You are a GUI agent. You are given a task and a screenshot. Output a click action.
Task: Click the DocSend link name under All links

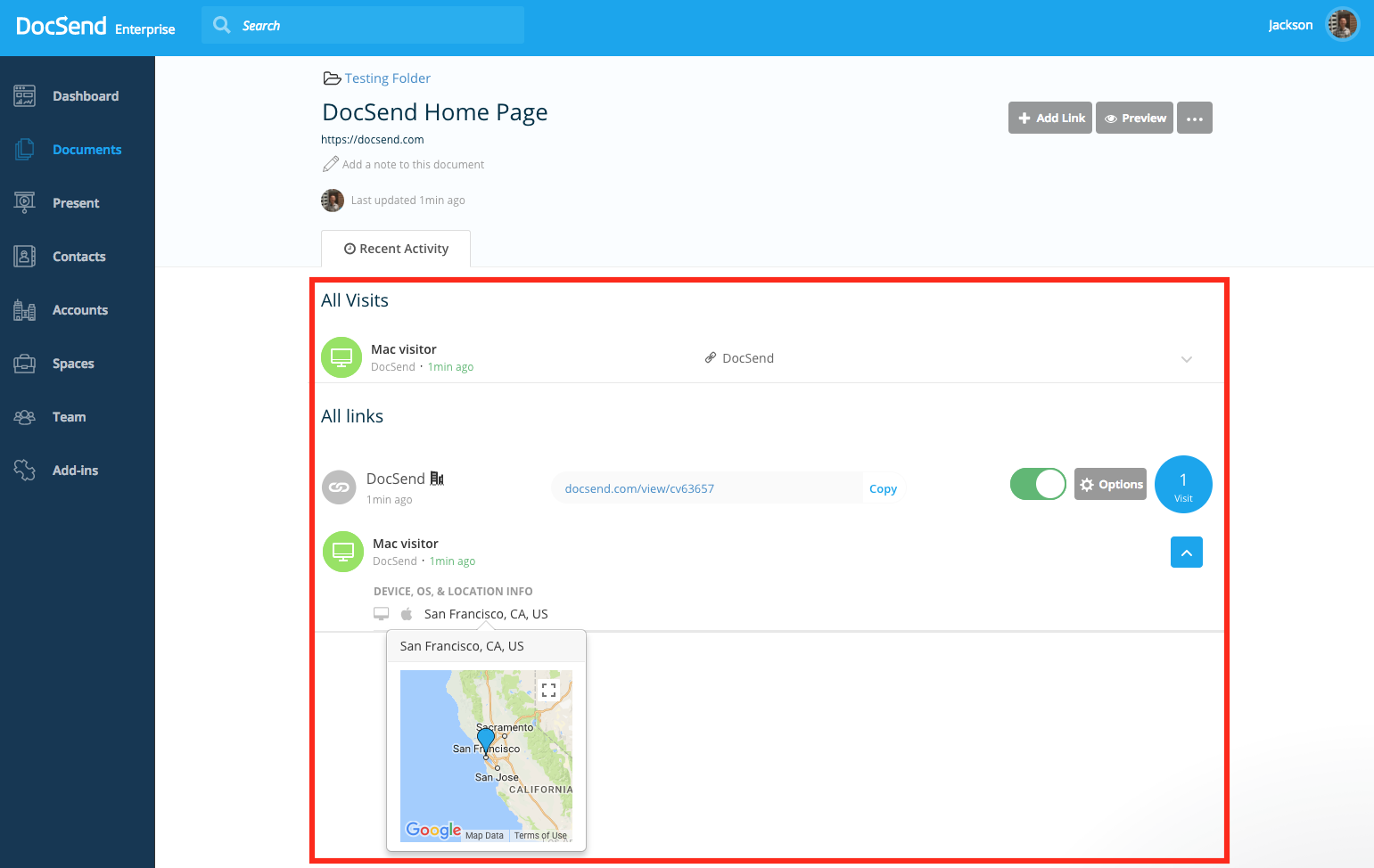tap(396, 479)
